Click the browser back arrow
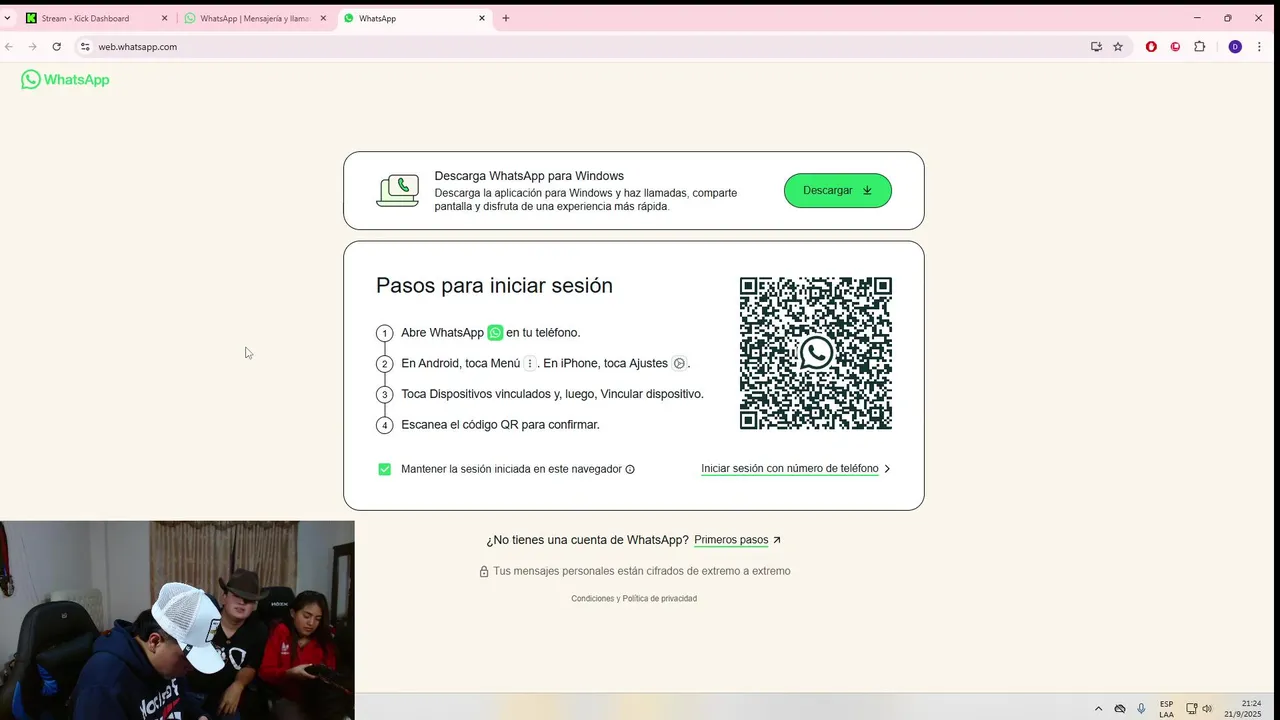Screen dimensions: 1280x720 click(9, 47)
